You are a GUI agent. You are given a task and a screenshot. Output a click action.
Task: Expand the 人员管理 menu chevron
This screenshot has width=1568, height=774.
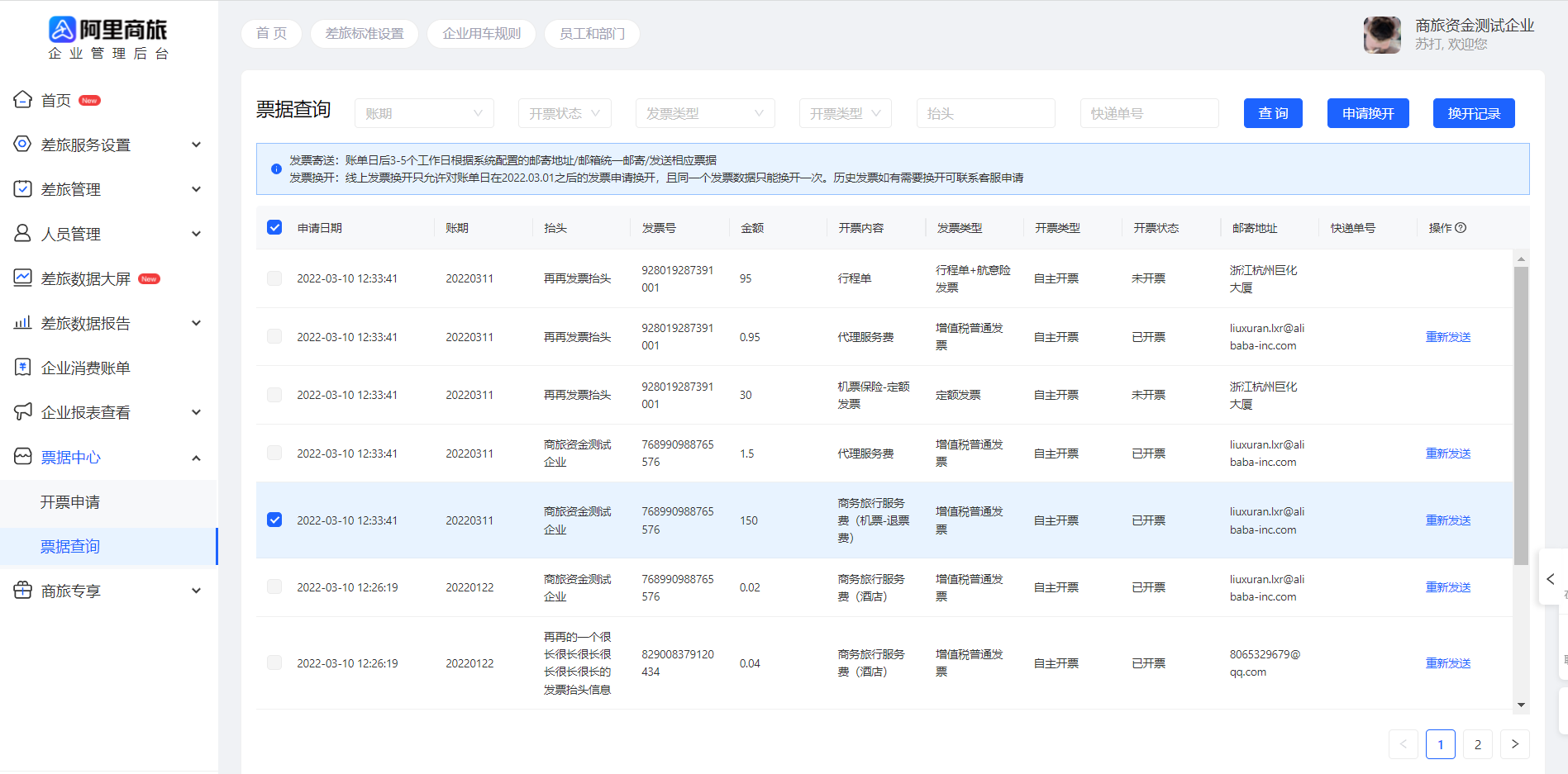tap(196, 234)
